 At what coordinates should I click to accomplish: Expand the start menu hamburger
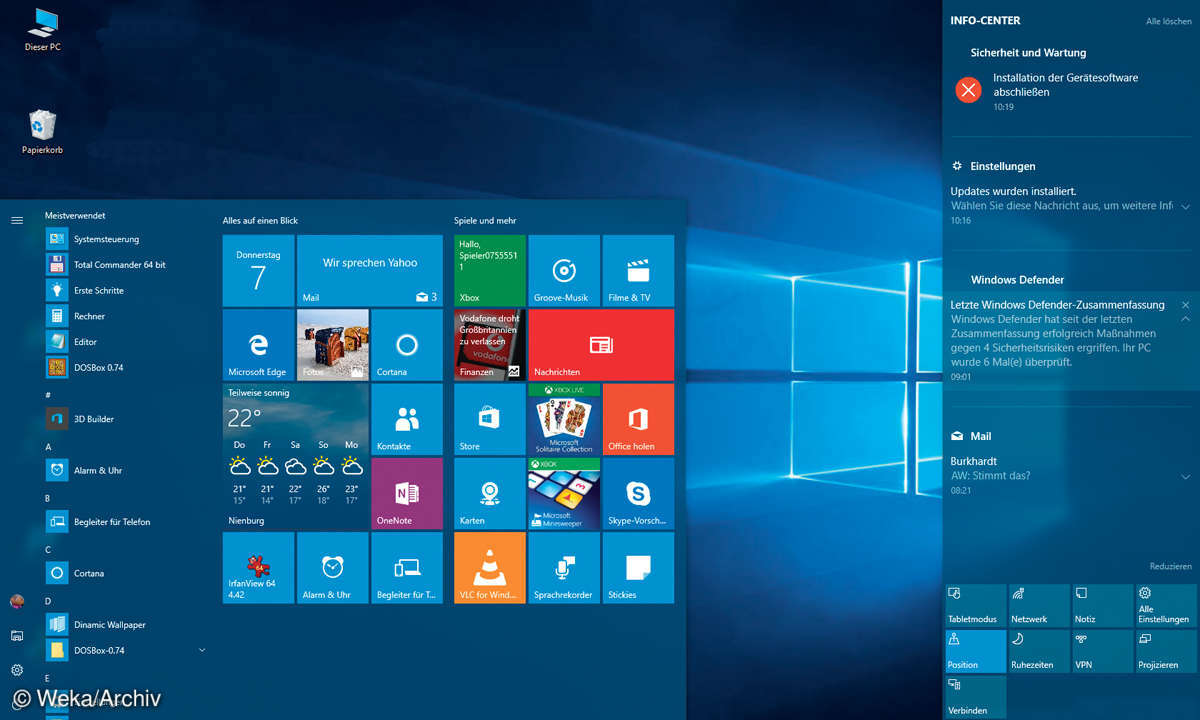tap(17, 220)
